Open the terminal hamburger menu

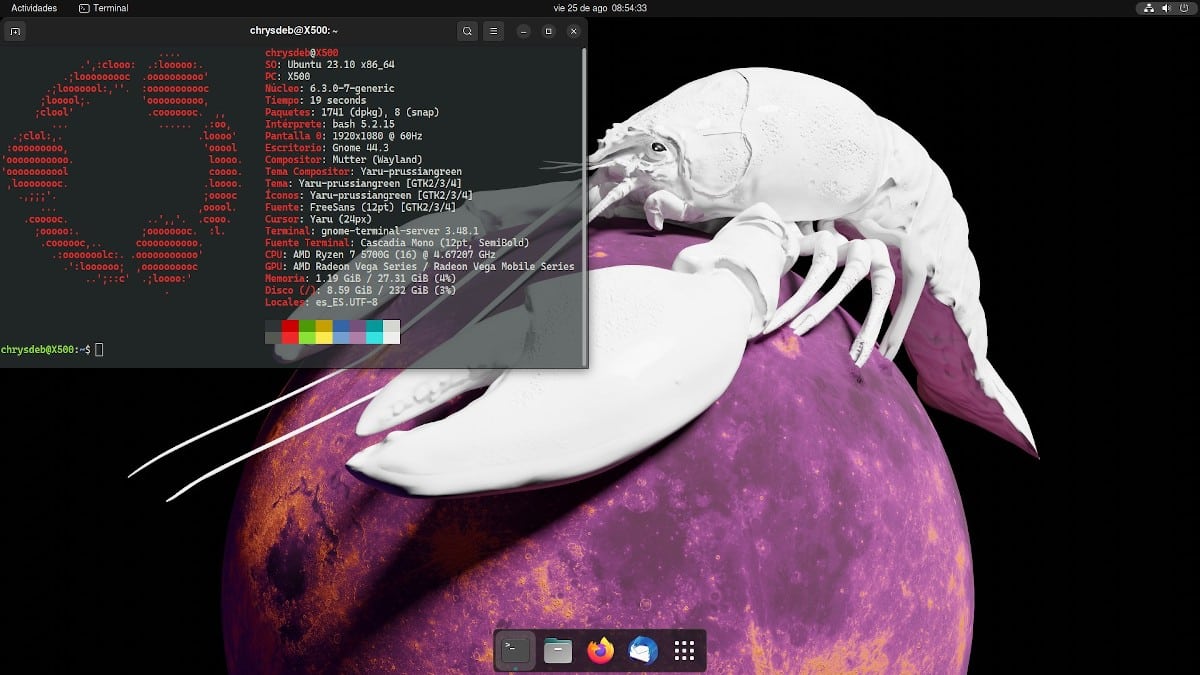point(493,31)
